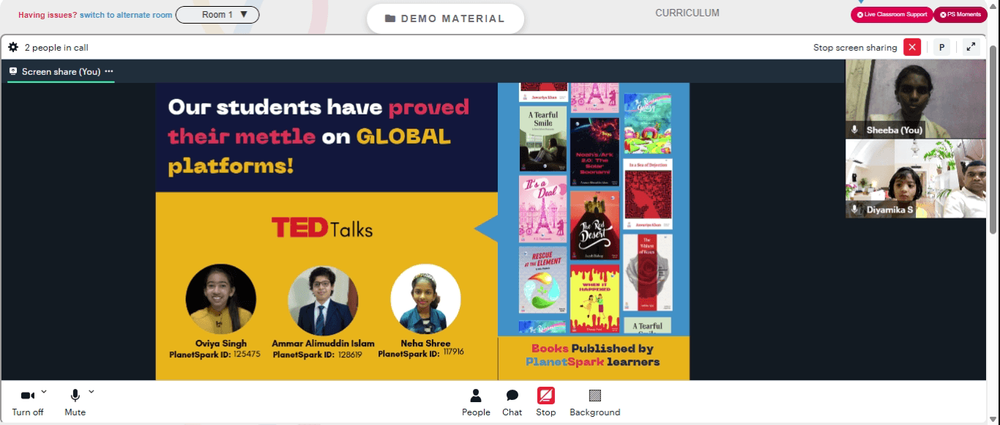The image size is (1000, 425).
Task: Click Diyamika S microphone status icon
Action: [x=855, y=209]
